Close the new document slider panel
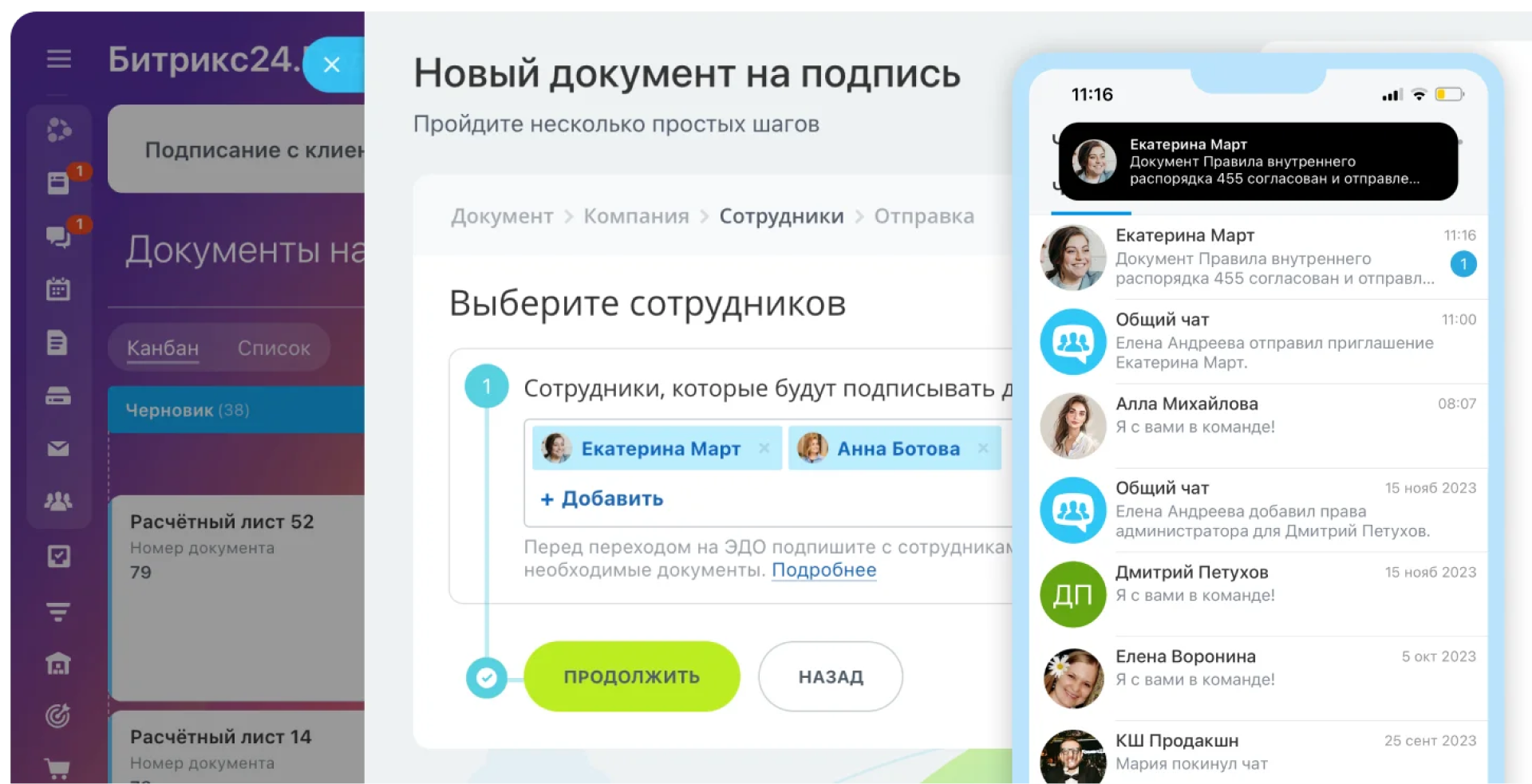The image size is (1532, 784). pos(332,65)
